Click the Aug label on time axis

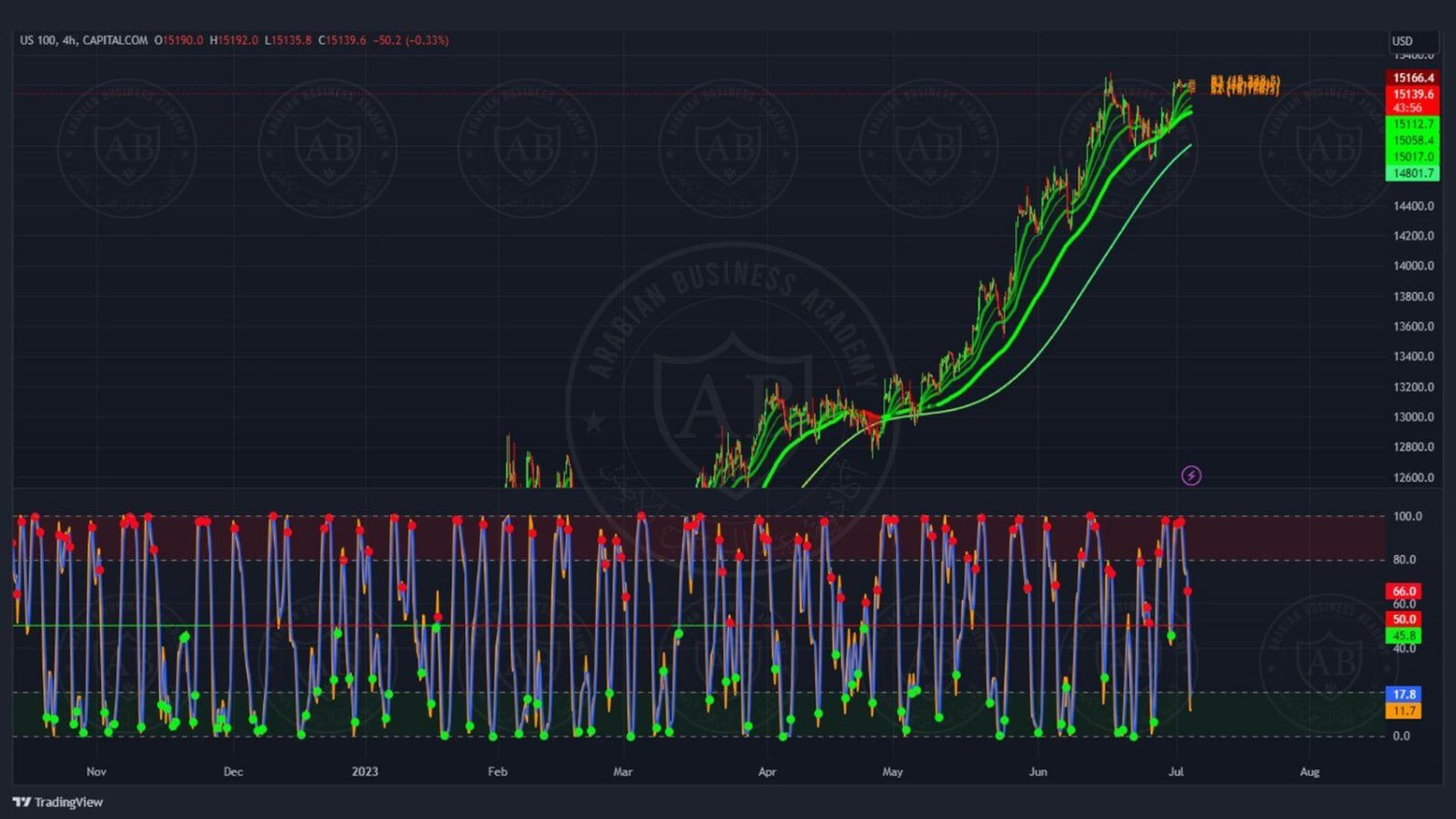click(x=1309, y=771)
